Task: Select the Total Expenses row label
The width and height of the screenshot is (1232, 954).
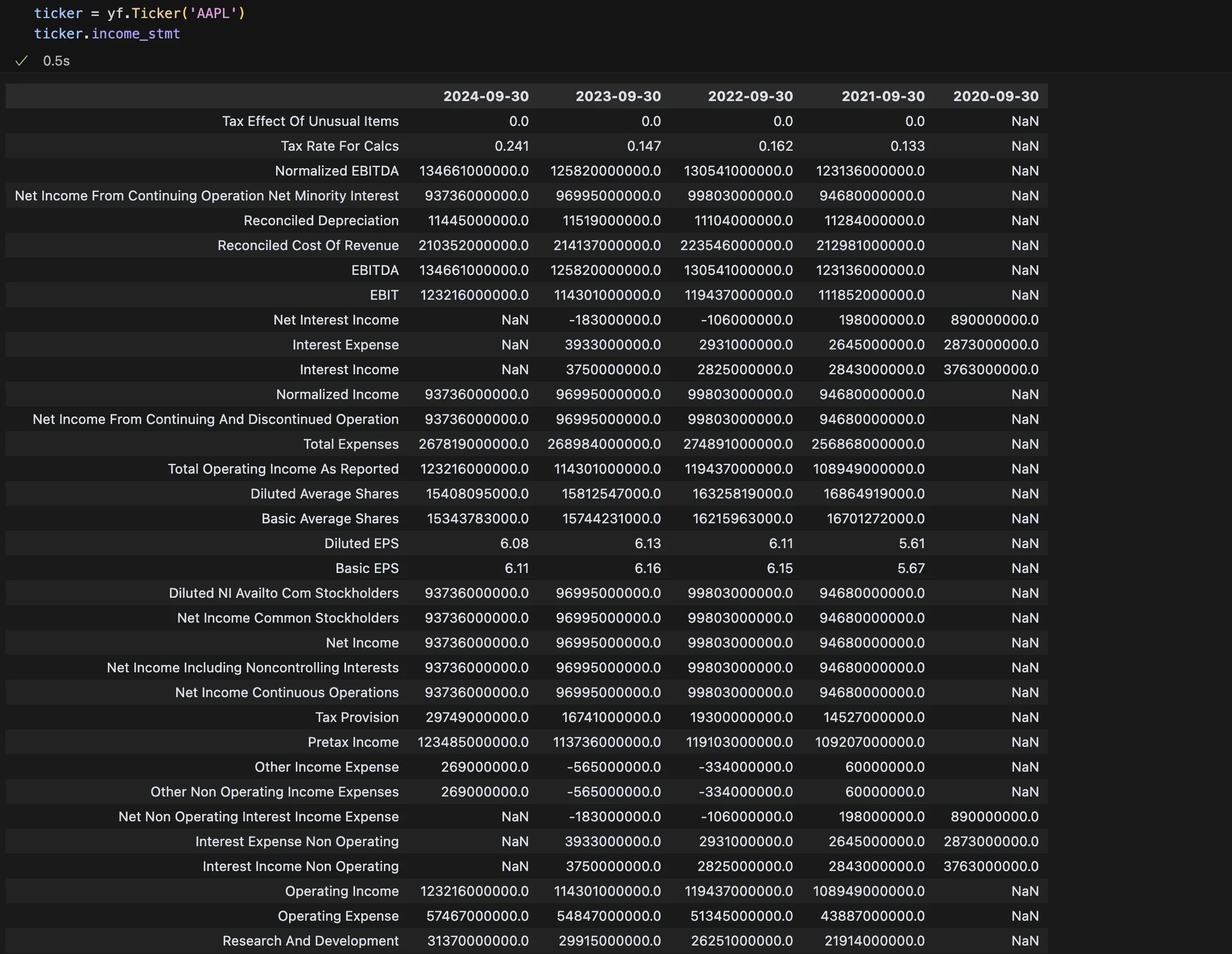Action: 351,444
